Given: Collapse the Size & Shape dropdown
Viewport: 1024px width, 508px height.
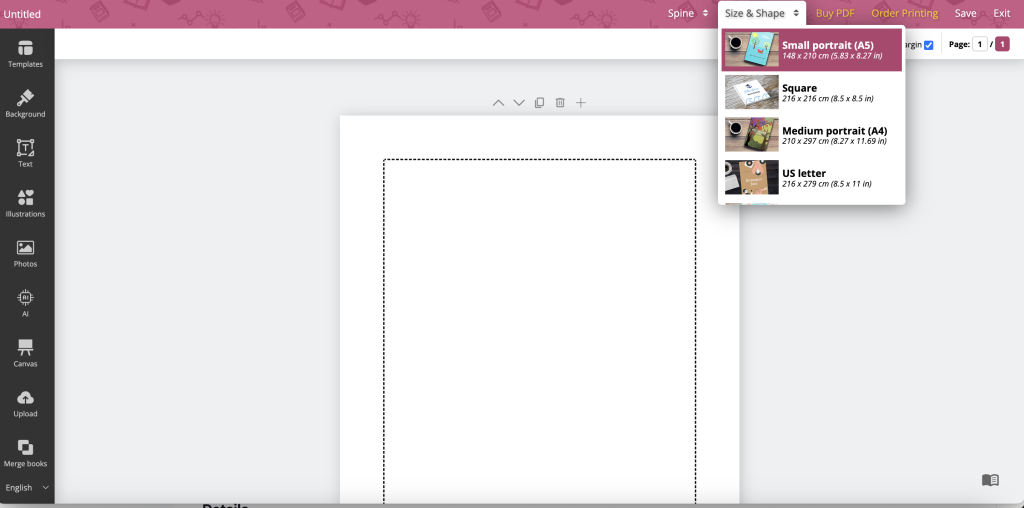Looking at the screenshot, I should pyautogui.click(x=762, y=13).
